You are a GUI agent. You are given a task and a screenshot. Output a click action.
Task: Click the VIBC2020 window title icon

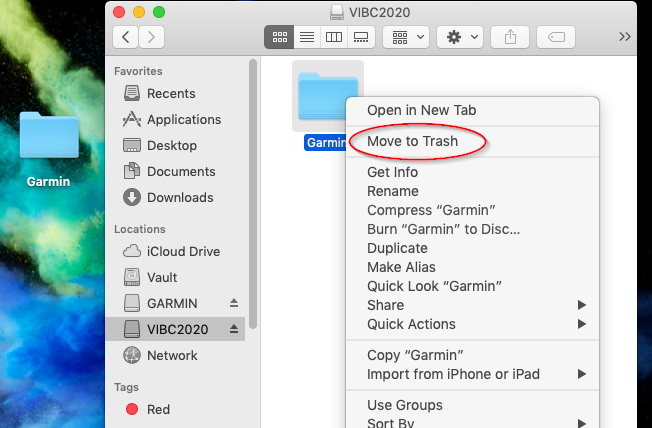coord(337,12)
